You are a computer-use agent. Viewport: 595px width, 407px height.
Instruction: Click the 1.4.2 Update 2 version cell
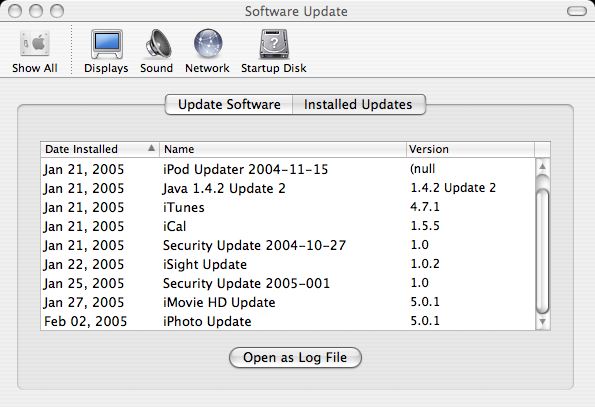(x=453, y=188)
